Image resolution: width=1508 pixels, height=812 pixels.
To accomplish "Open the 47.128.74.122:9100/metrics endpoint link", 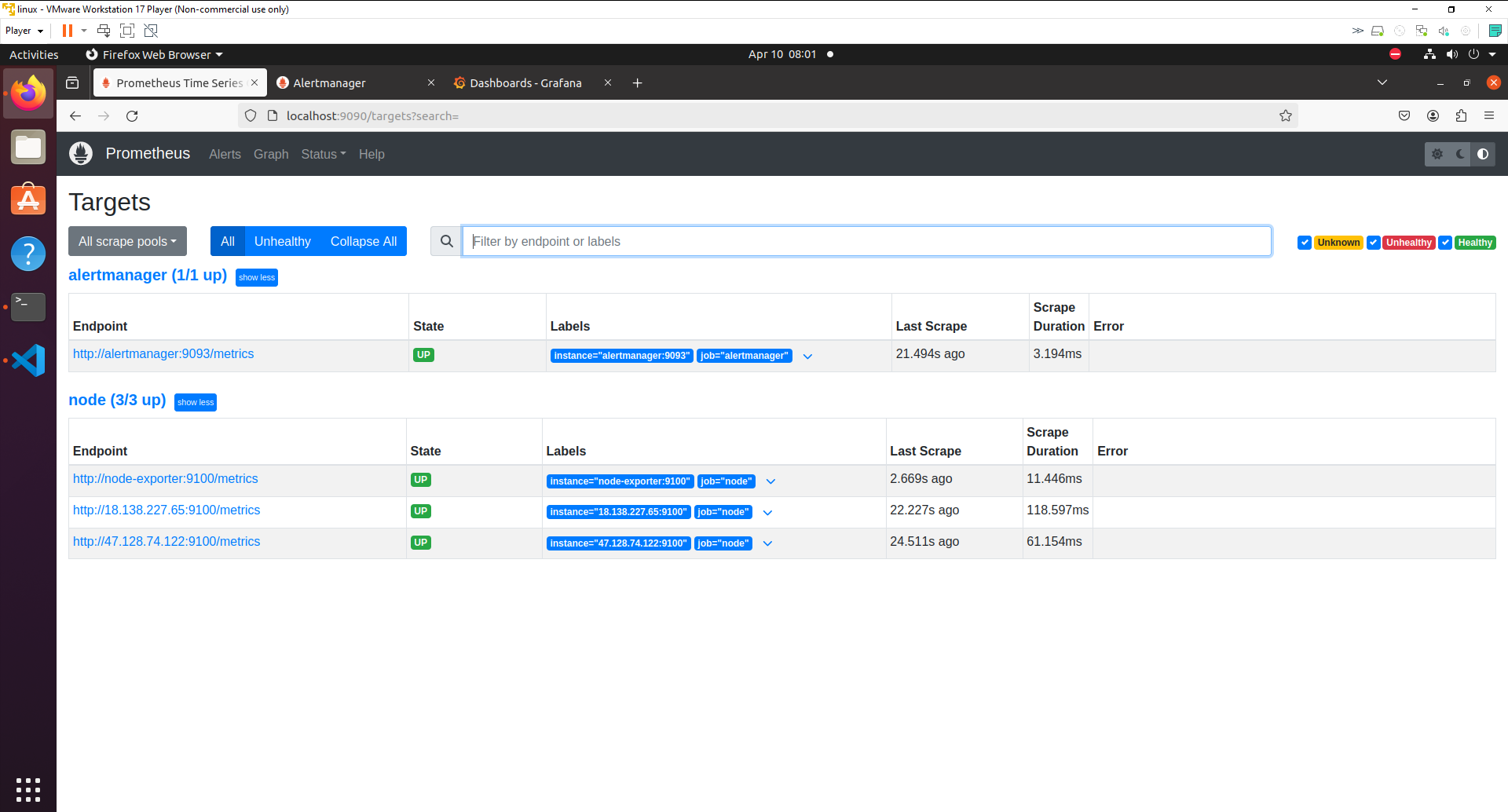I will click(x=167, y=542).
